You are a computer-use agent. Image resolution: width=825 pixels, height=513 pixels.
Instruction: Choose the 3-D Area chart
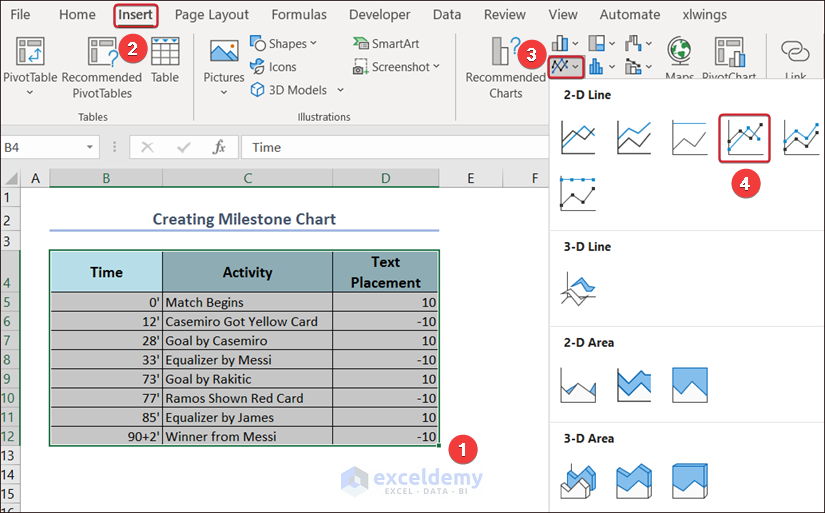[x=578, y=481]
